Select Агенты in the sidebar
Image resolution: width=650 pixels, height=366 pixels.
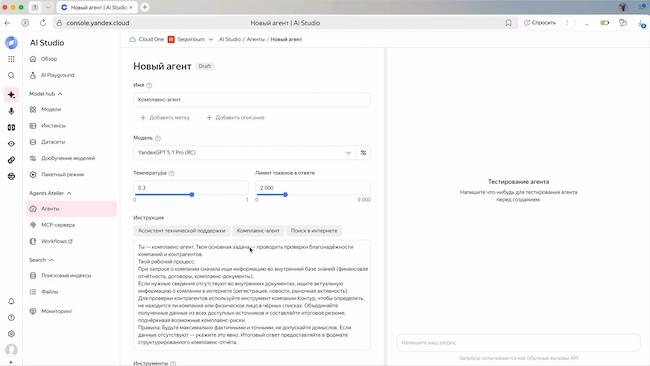(x=71, y=208)
